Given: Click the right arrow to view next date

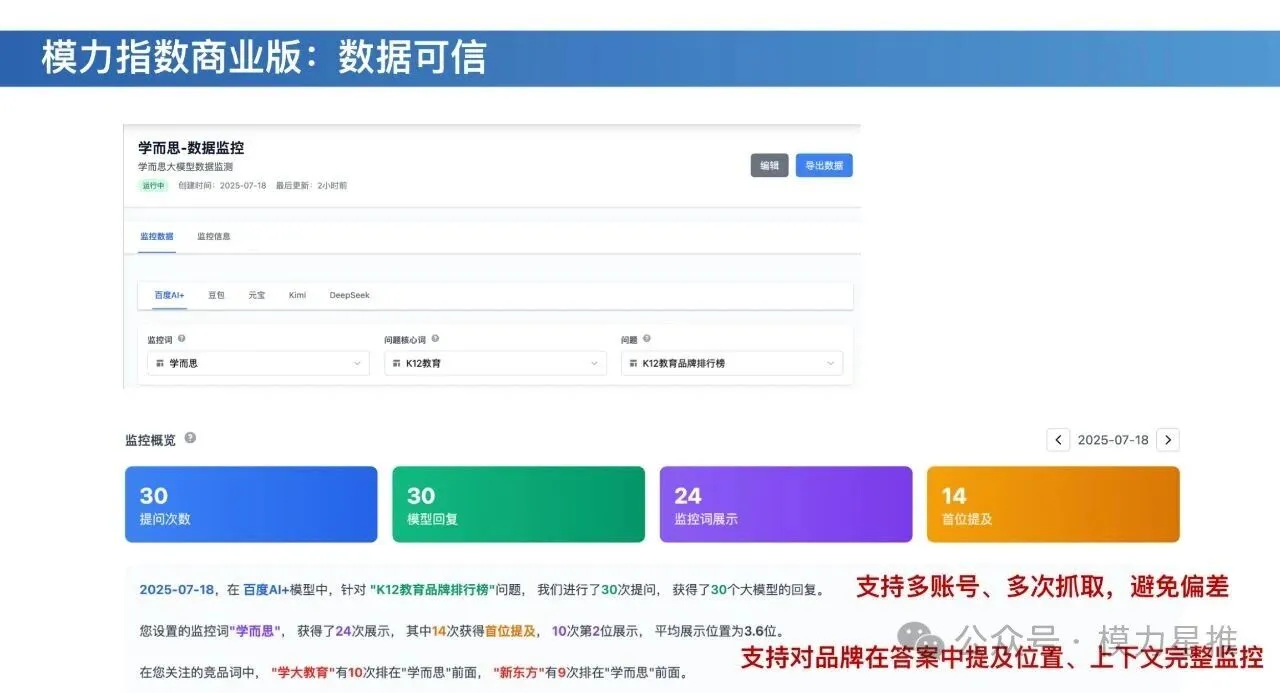Looking at the screenshot, I should pyautogui.click(x=1168, y=439).
